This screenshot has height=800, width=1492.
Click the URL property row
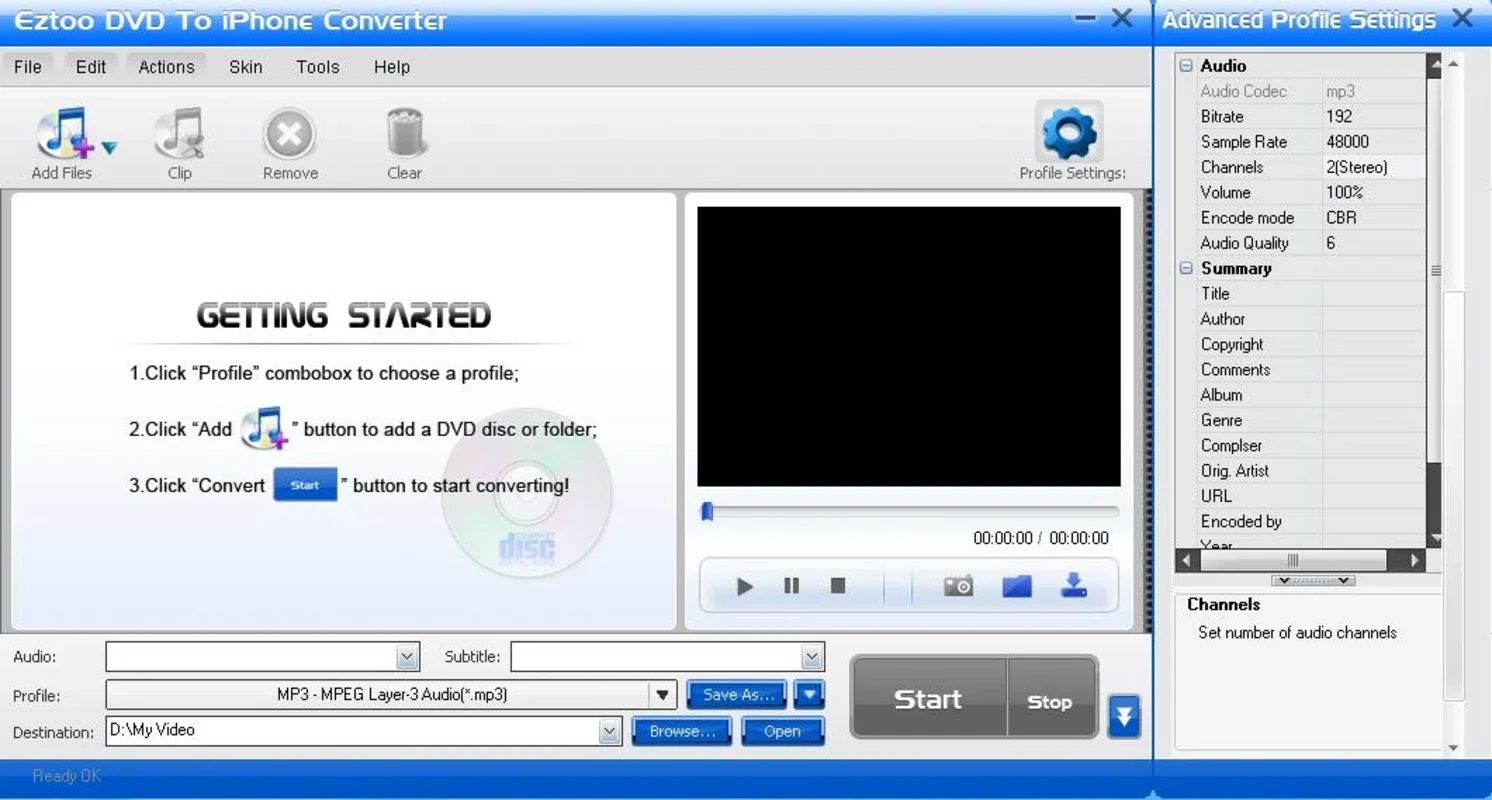1311,496
